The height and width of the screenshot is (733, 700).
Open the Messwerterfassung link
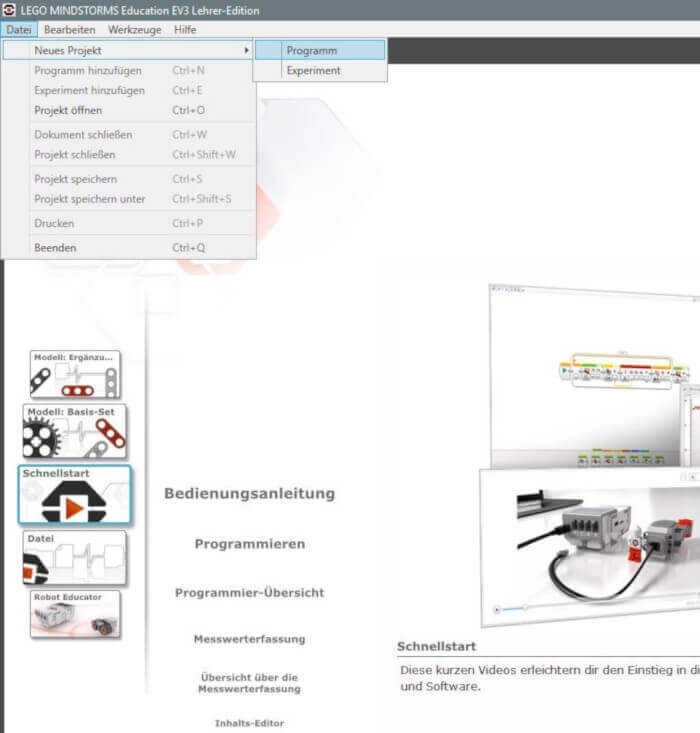pos(250,639)
